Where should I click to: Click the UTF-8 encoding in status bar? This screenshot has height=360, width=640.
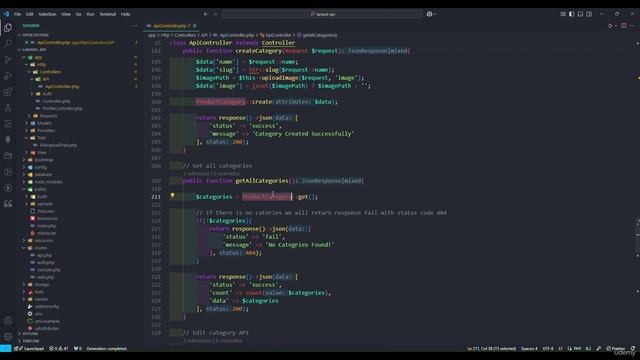[548, 349]
